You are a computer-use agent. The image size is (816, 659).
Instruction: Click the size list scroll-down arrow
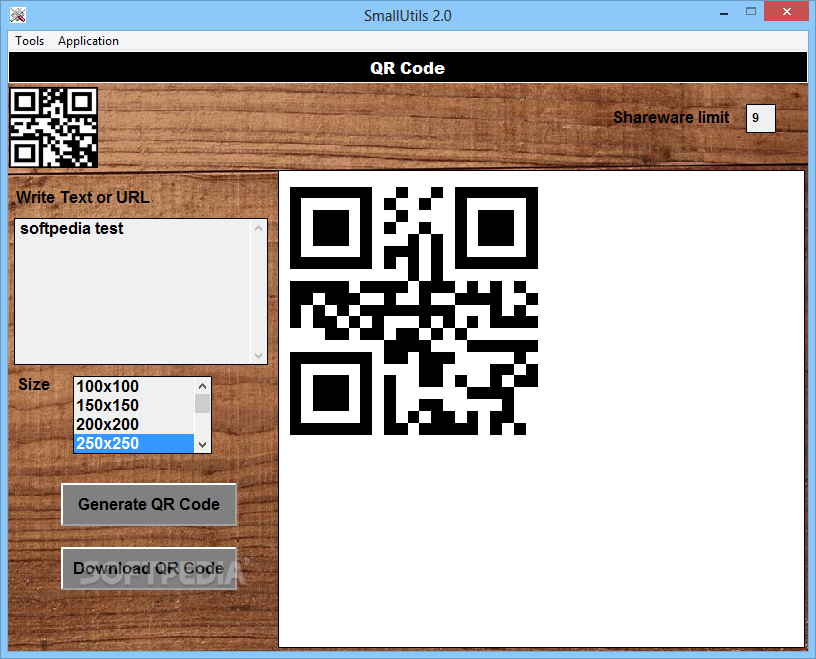coord(202,445)
